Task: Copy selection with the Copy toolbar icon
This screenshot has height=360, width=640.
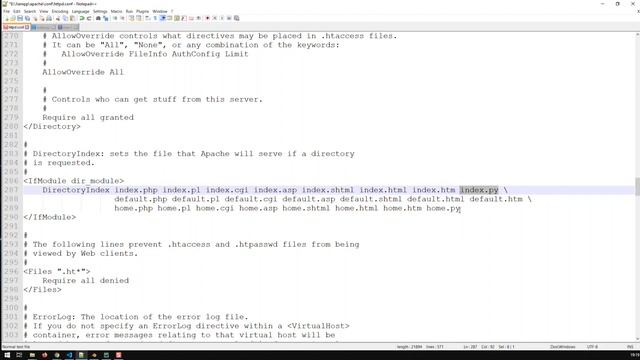Action: click(65, 18)
